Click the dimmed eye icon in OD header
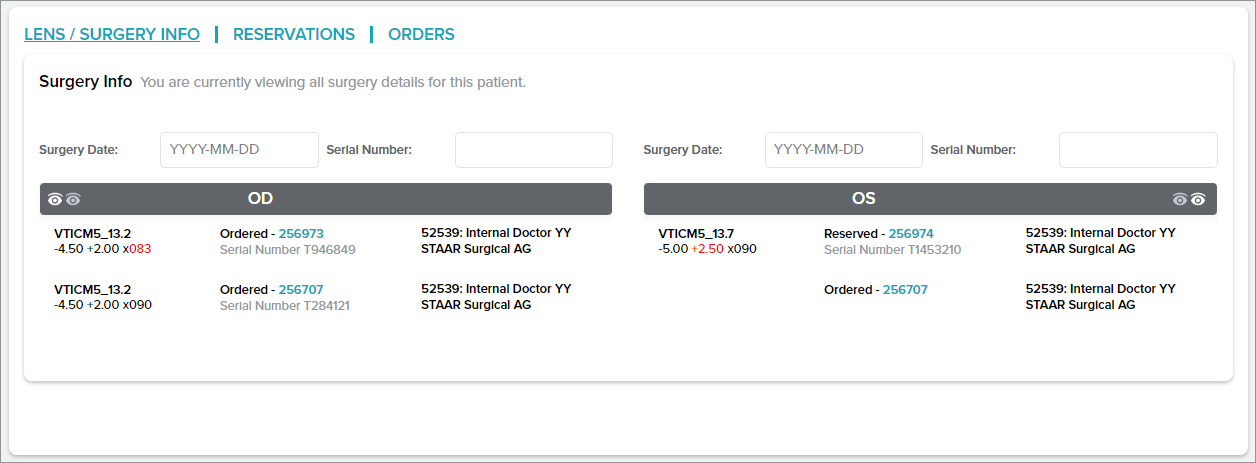Image resolution: width=1256 pixels, height=463 pixels. click(x=73, y=199)
